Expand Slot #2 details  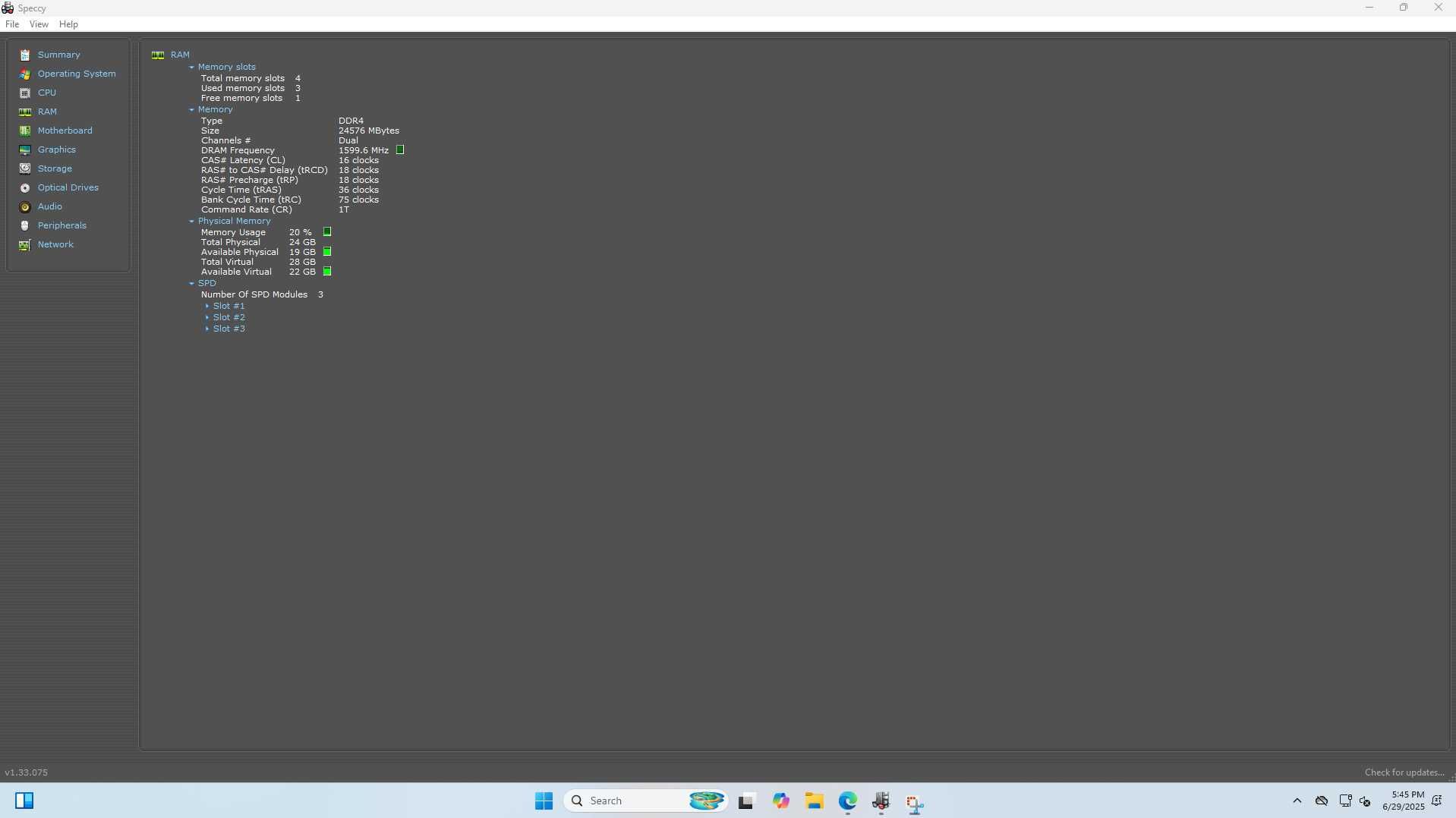(x=207, y=317)
